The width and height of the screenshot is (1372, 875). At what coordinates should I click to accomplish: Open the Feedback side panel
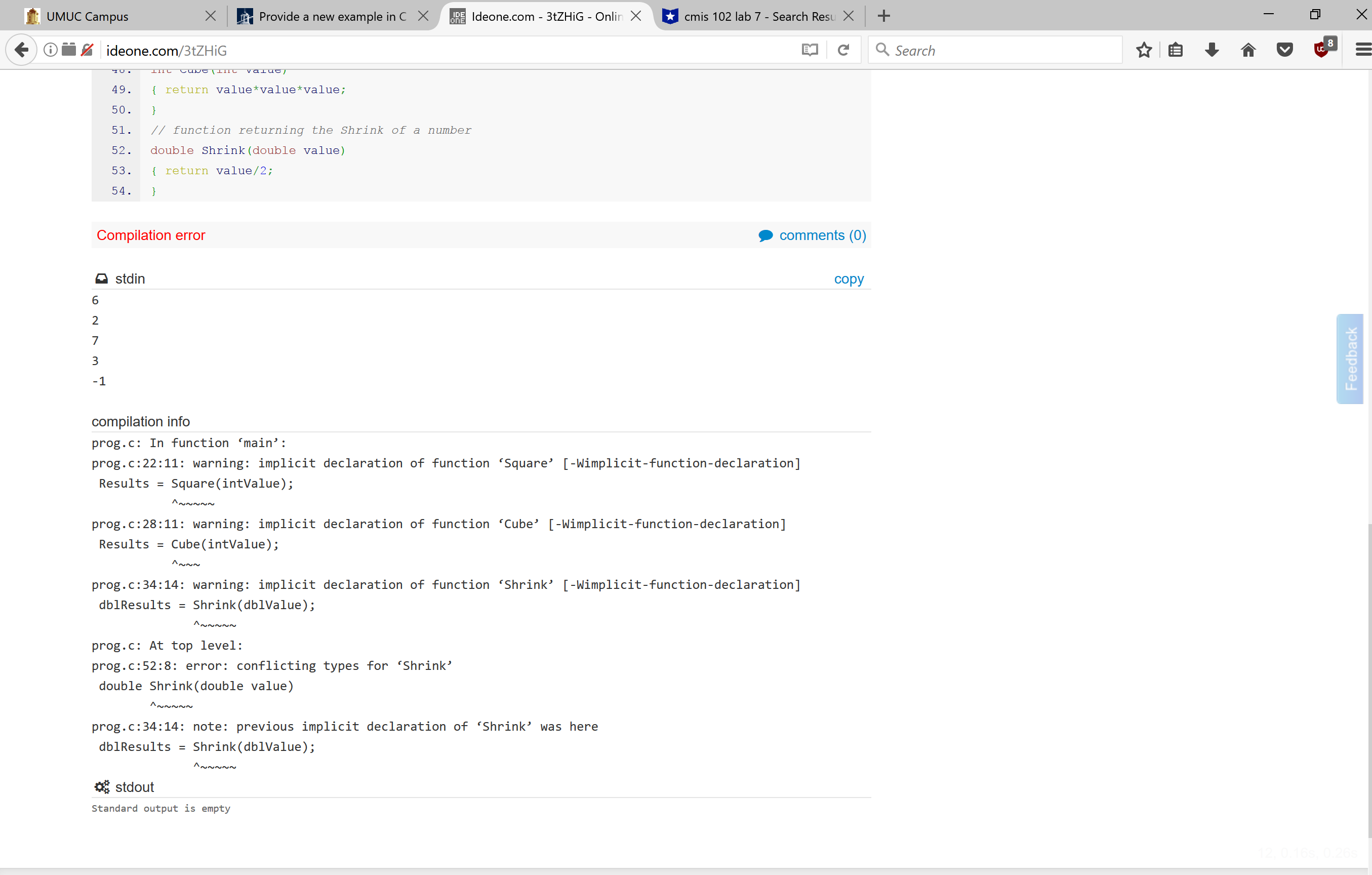pos(1350,359)
